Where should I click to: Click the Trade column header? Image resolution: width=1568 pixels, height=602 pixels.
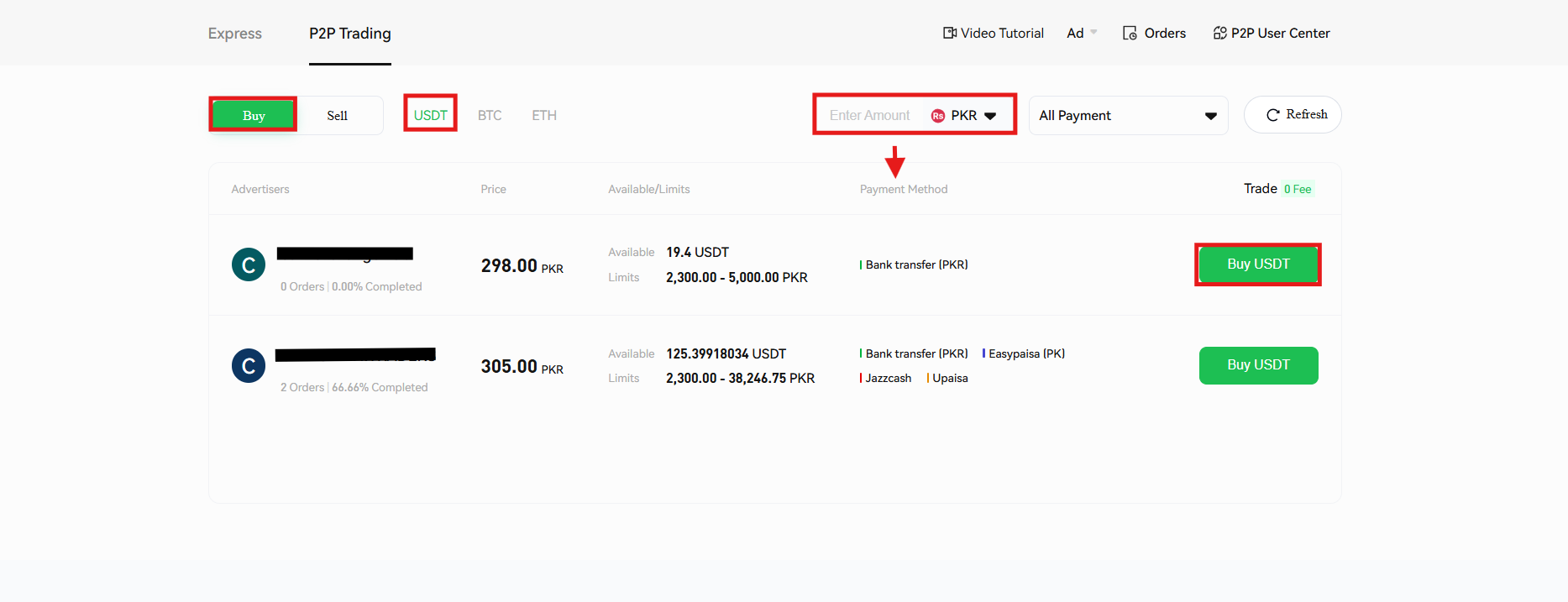[1261, 189]
